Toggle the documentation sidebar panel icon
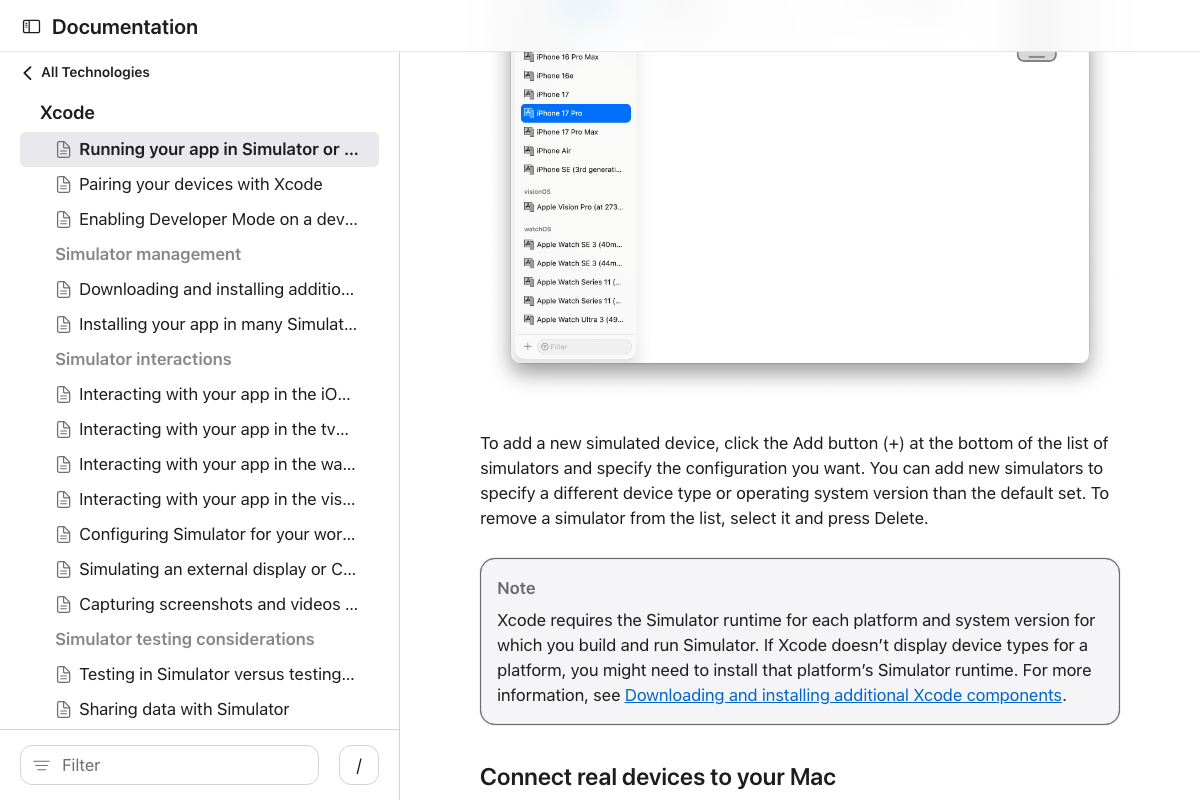 tap(32, 26)
